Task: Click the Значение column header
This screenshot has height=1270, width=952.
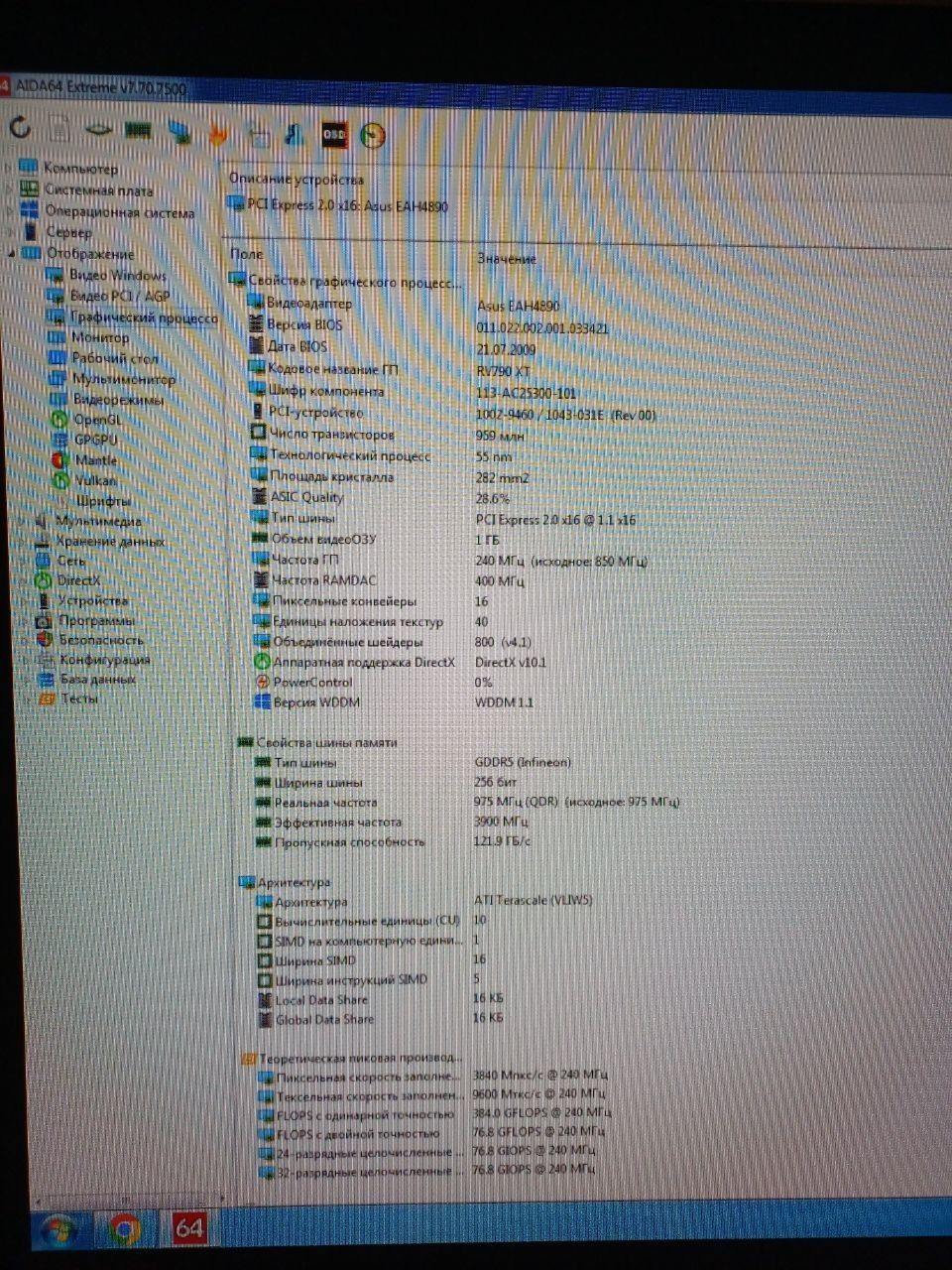Action: 507,259
